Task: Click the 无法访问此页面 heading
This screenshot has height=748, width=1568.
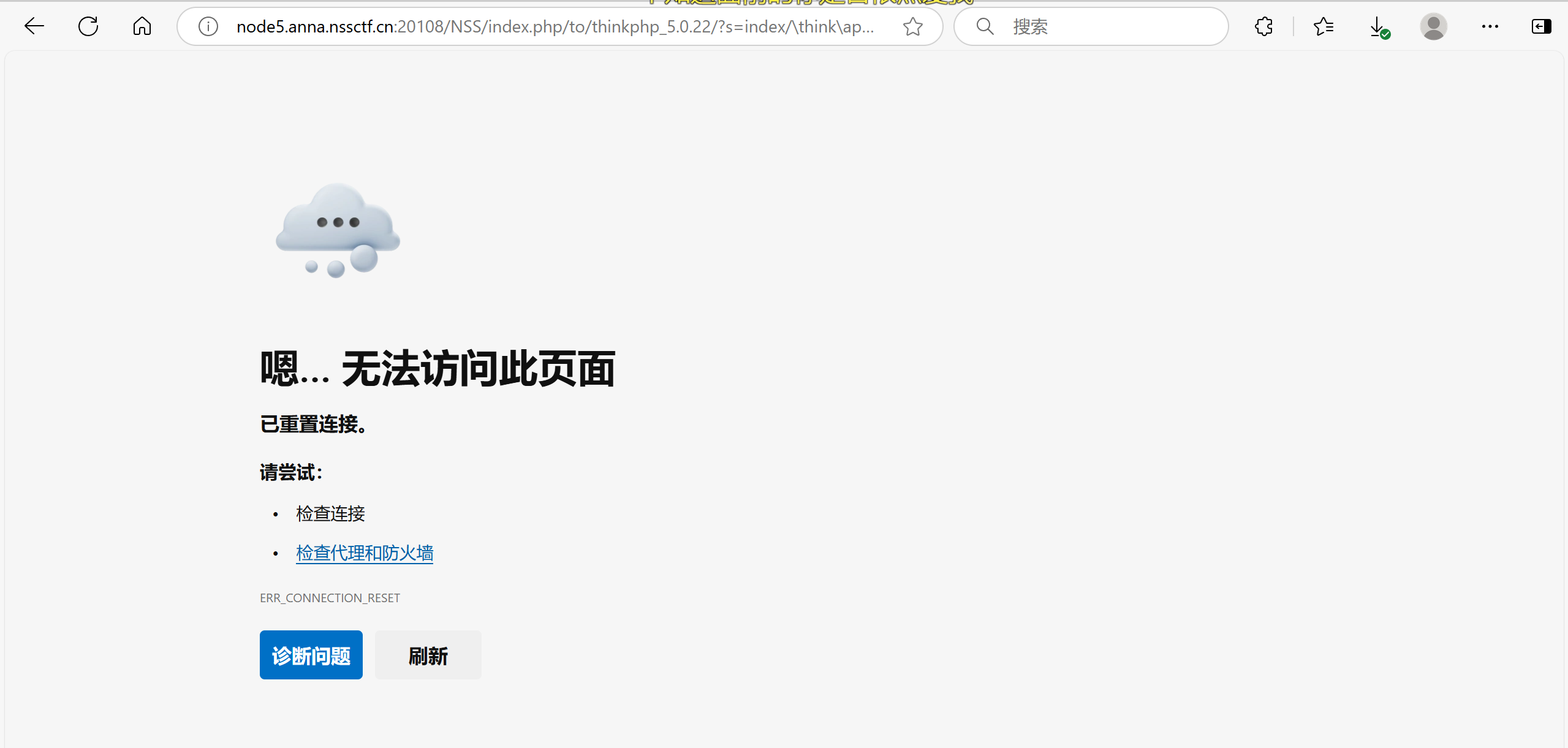Action: point(437,369)
